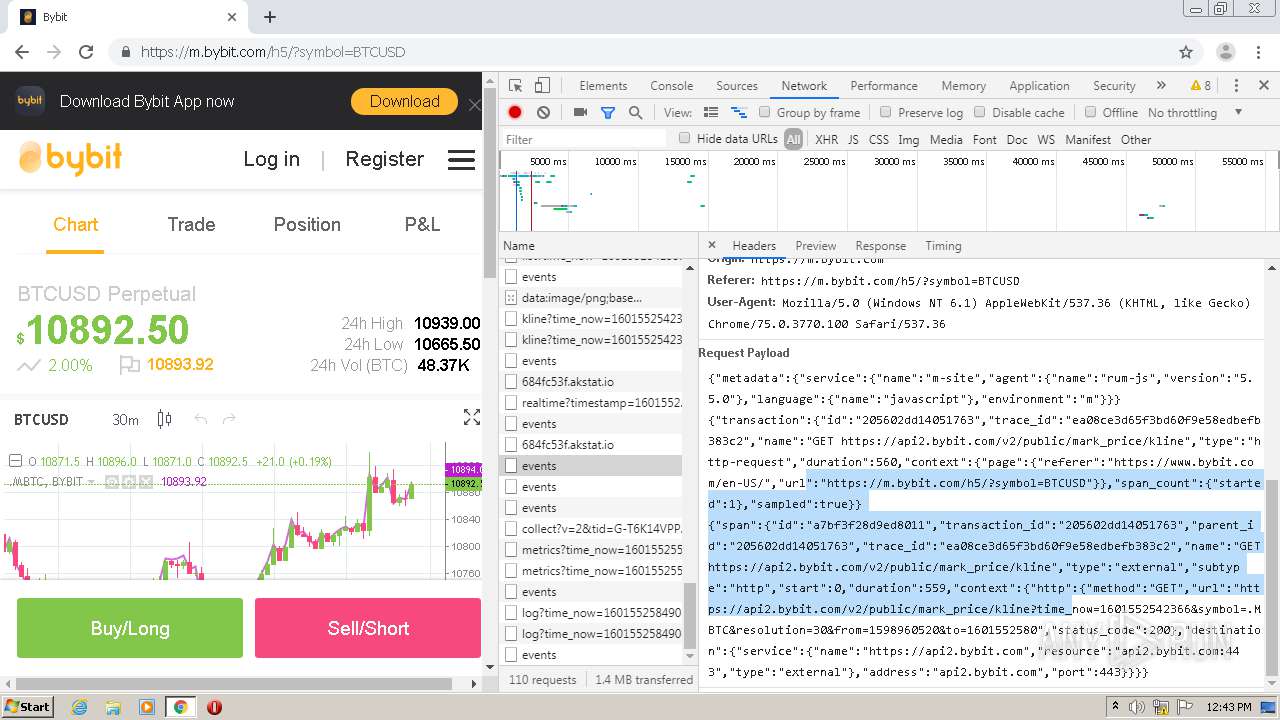Screen dimensions: 1280x720
Task: Enable Disable cache checkbox
Action: pyautogui.click(x=980, y=112)
